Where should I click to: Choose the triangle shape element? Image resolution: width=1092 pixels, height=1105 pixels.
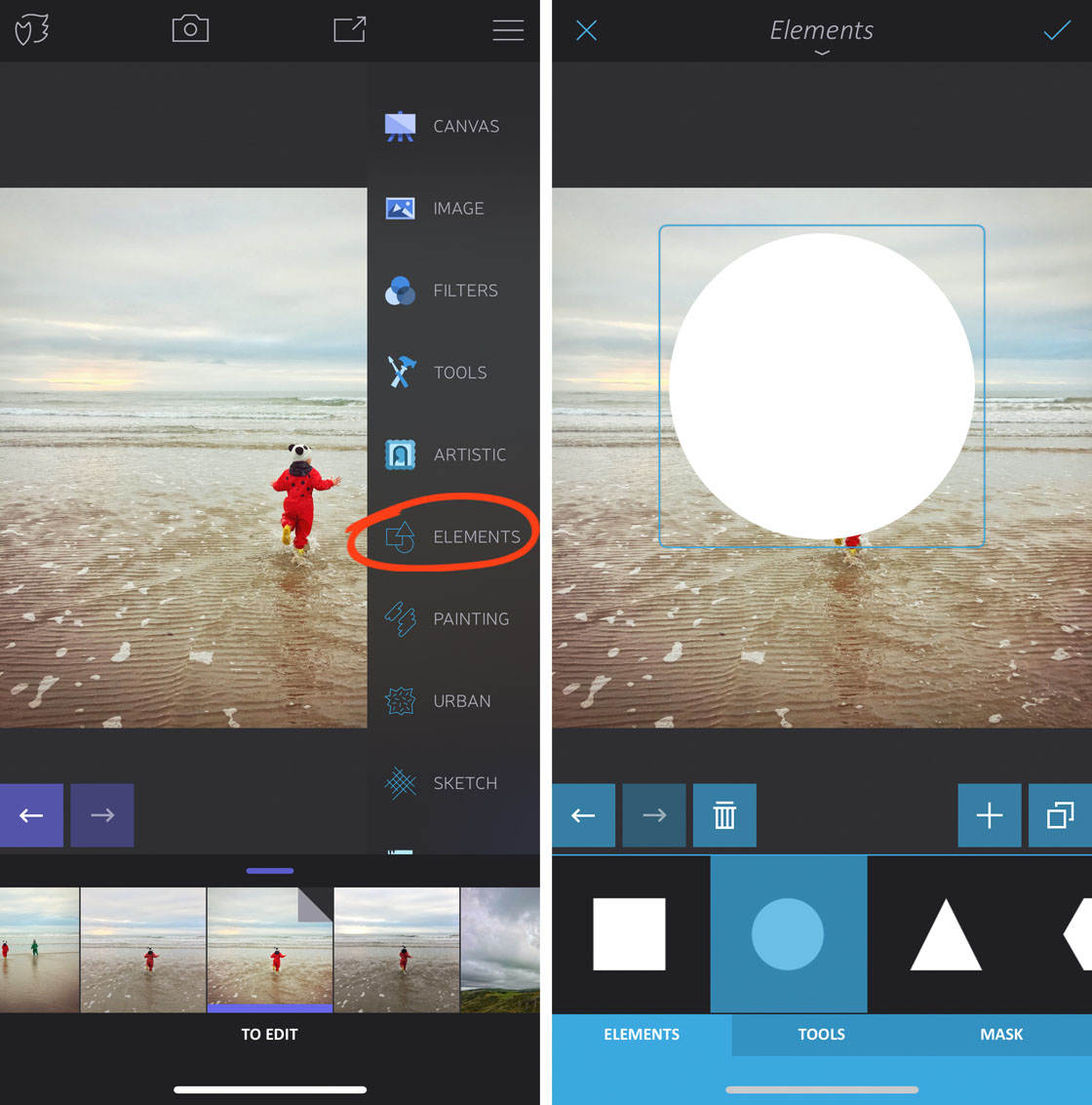[946, 934]
